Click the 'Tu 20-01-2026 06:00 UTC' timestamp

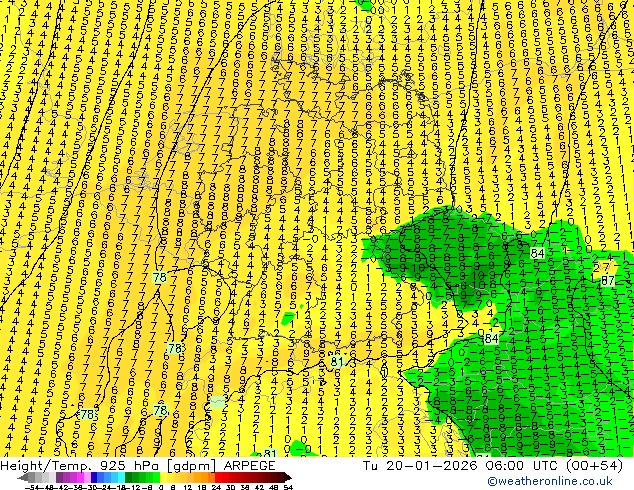[460, 466]
